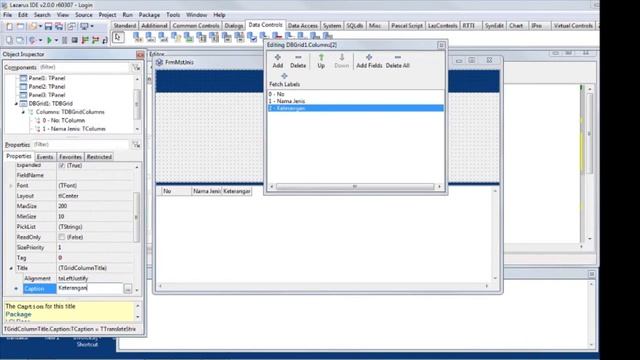This screenshot has width=640, height=360.
Task: Click the Components filter field
Action: pyautogui.click(x=84, y=67)
